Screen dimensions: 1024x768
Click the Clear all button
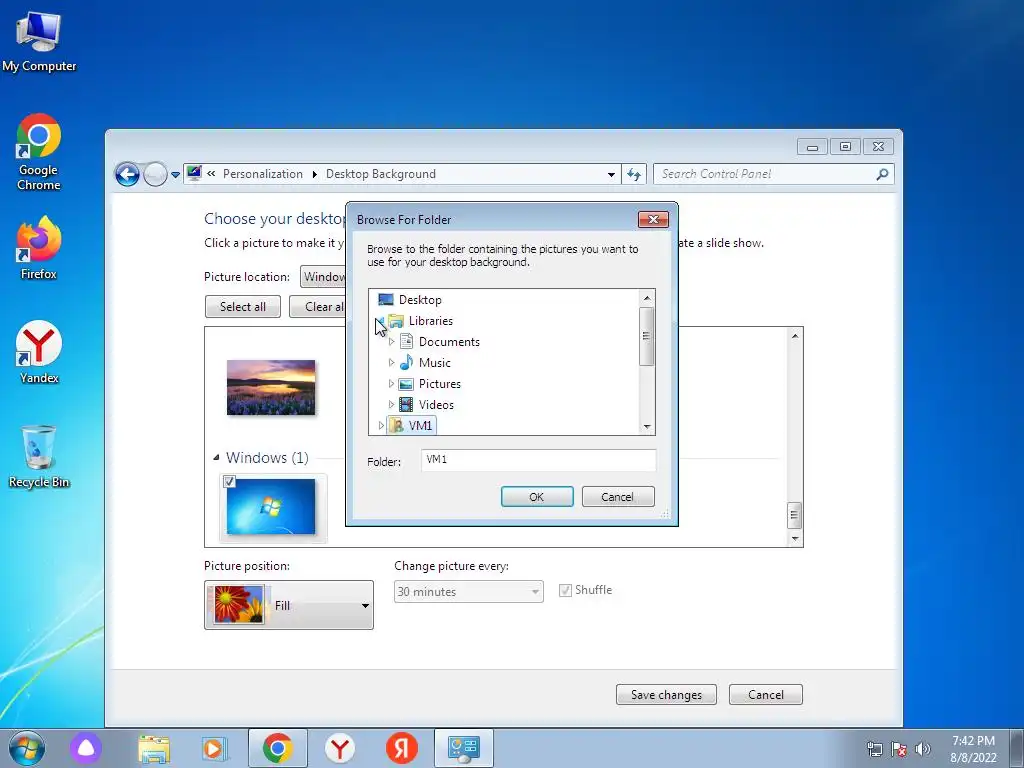coord(317,307)
